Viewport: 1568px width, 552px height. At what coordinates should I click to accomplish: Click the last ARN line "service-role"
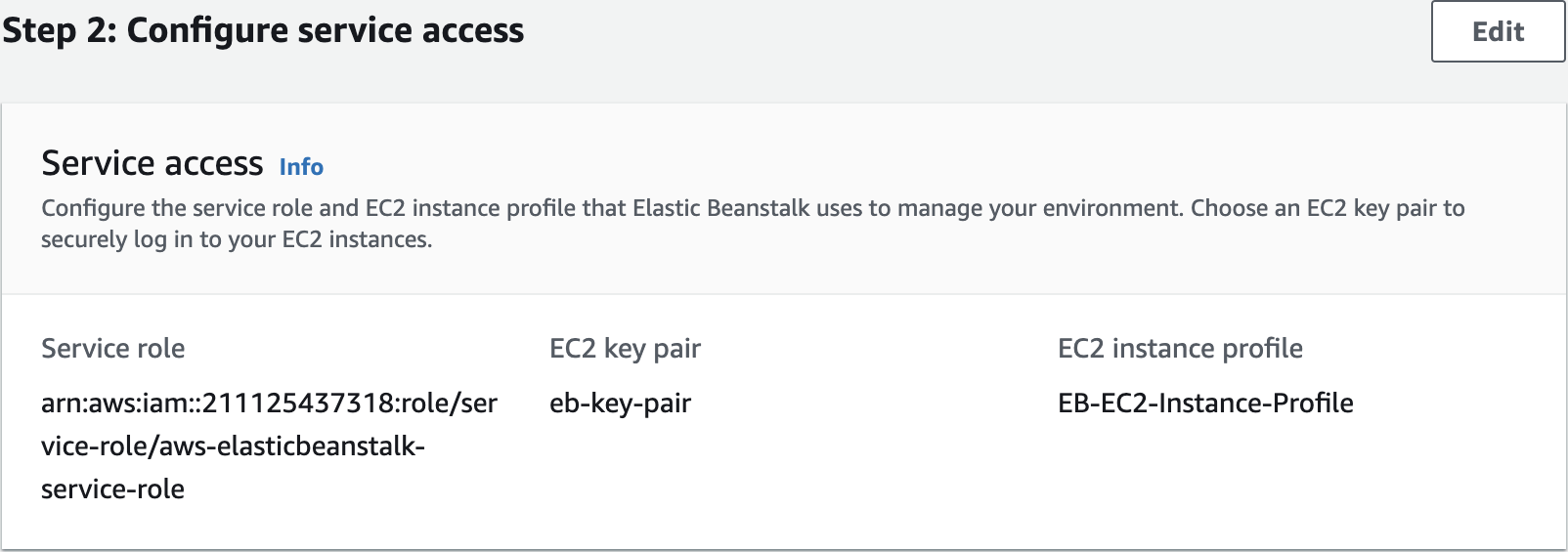point(112,489)
